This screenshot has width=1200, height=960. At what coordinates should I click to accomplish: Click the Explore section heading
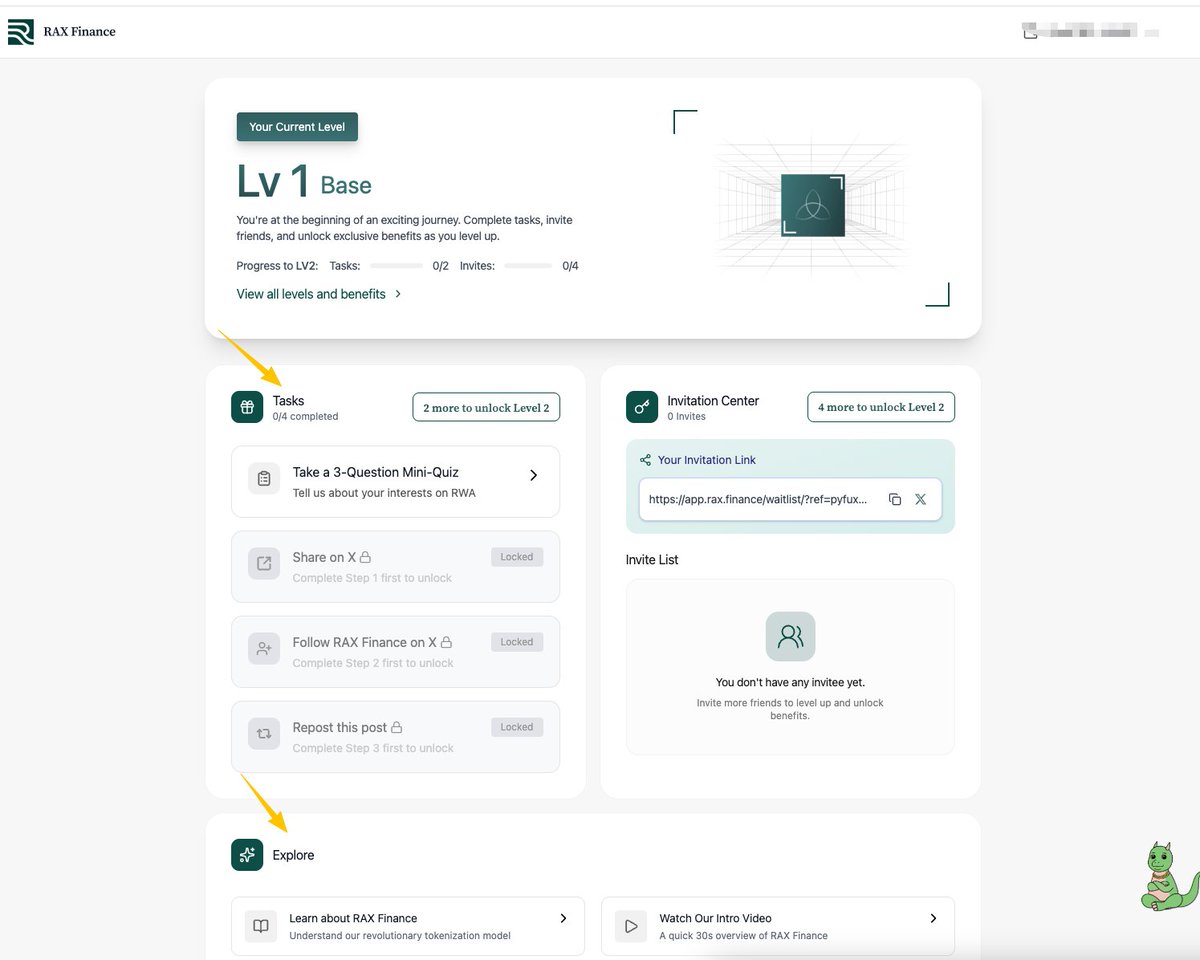pyautogui.click(x=293, y=855)
